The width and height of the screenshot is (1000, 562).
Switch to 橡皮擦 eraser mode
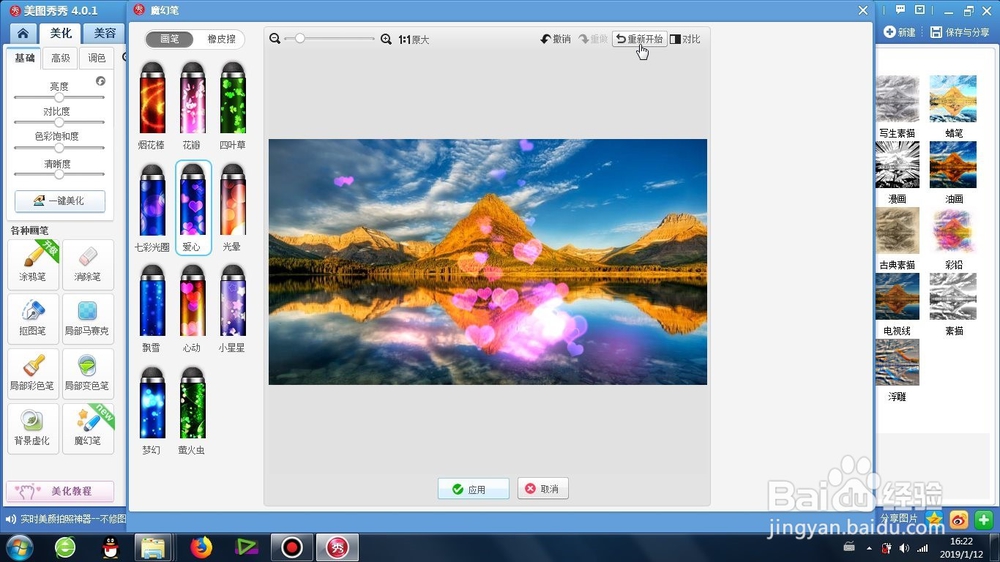(x=221, y=39)
